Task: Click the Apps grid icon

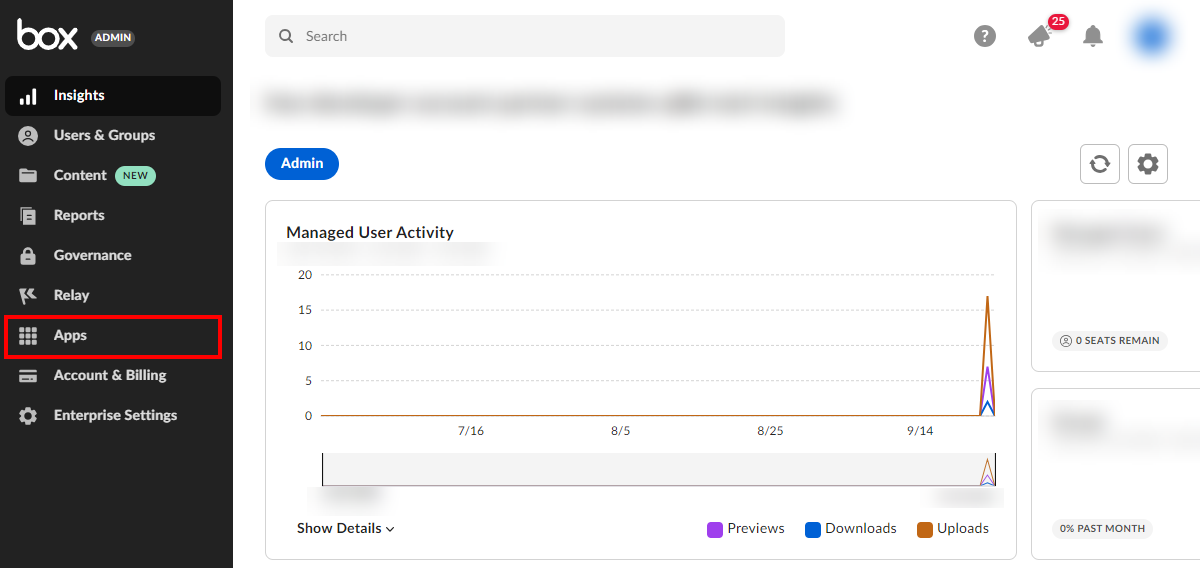Action: pos(28,336)
